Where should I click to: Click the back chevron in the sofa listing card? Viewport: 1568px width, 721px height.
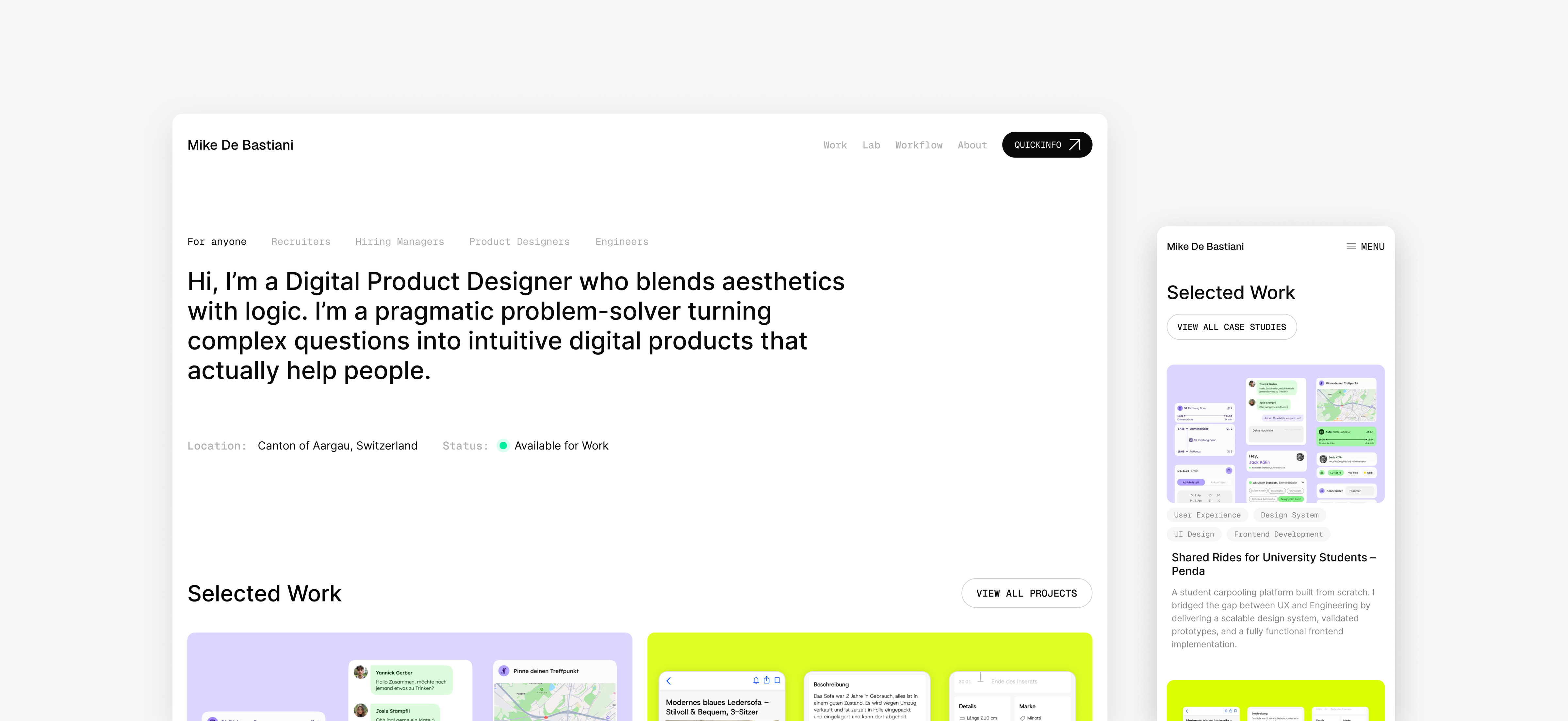coord(668,681)
